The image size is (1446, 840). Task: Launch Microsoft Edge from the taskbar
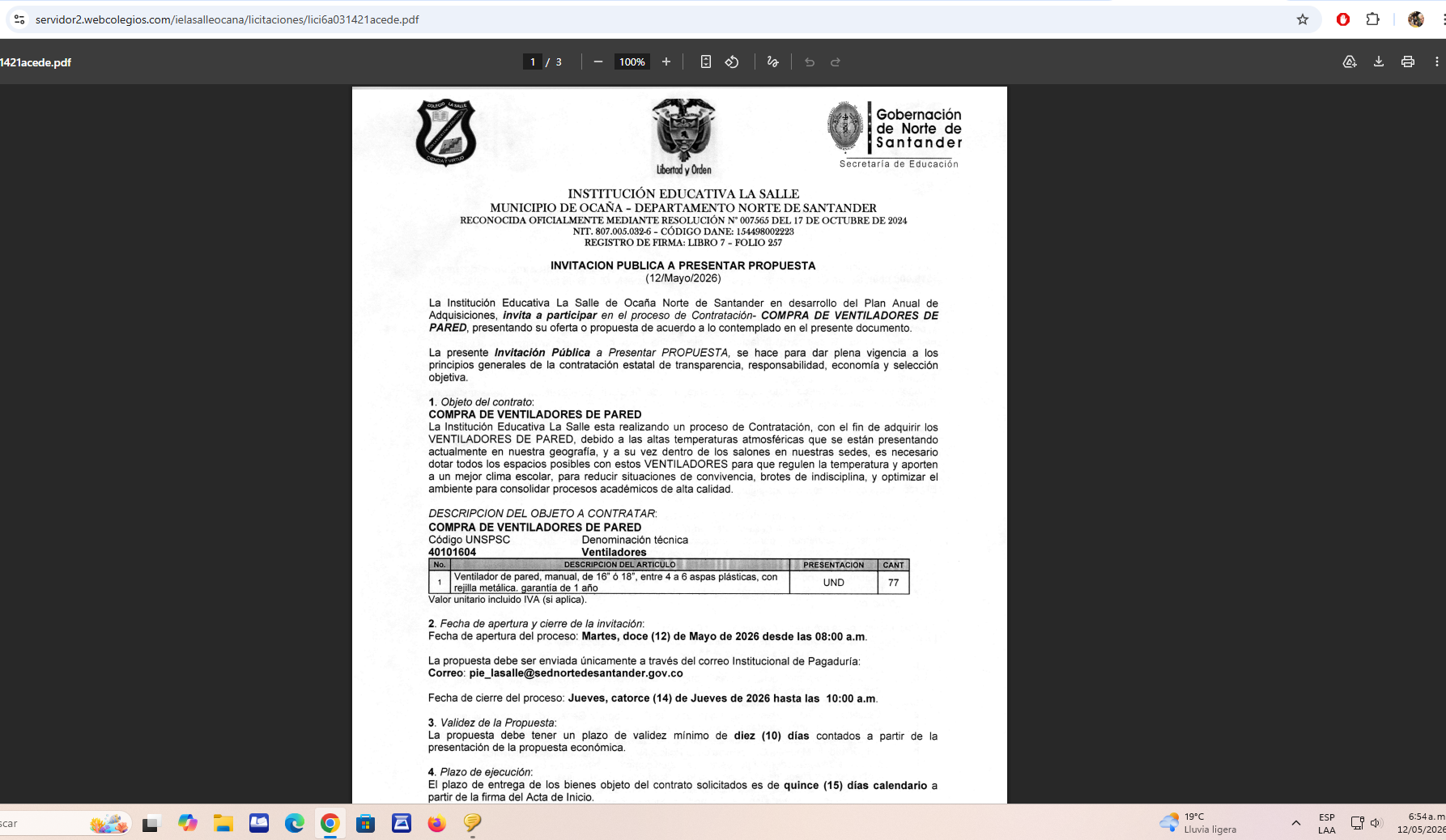[295, 824]
